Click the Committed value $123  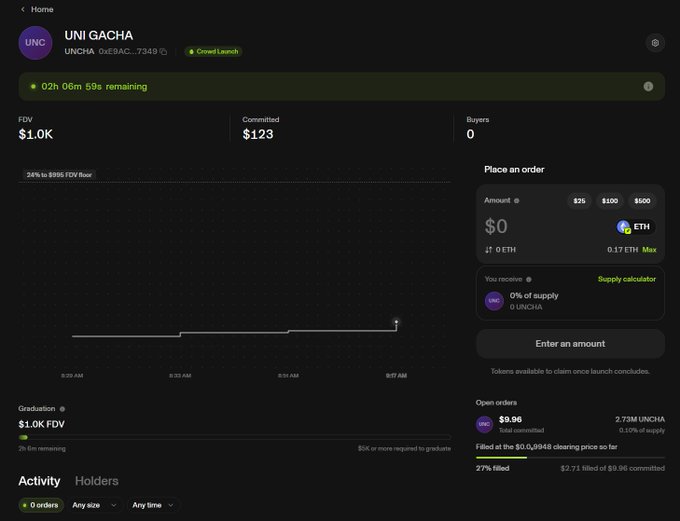[x=258, y=134]
